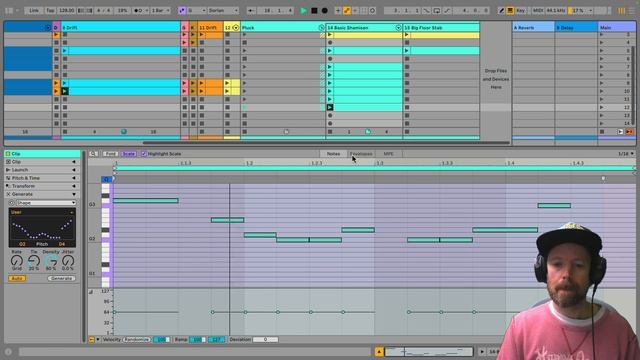Click the Key map mode button
This screenshot has height=360, width=640.
click(x=520, y=11)
